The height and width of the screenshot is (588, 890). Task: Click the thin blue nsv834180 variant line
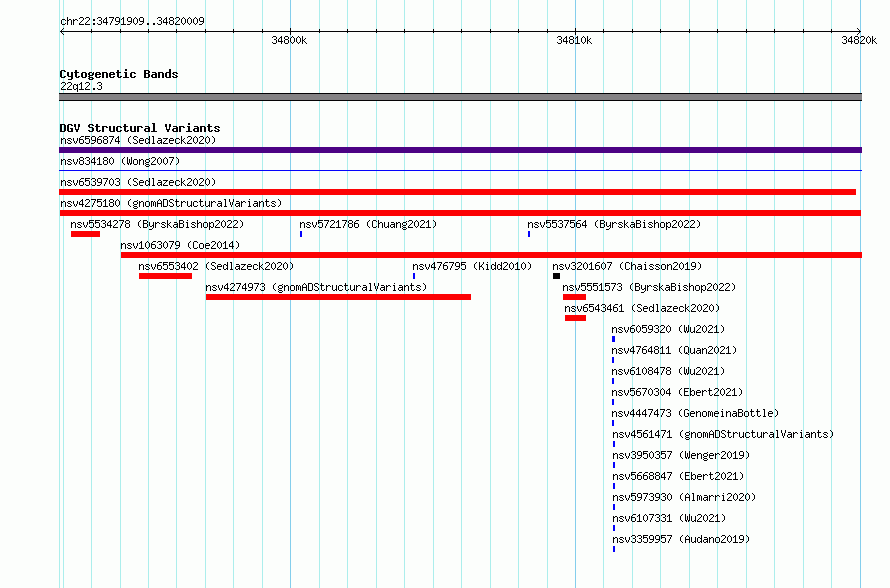coord(460,170)
